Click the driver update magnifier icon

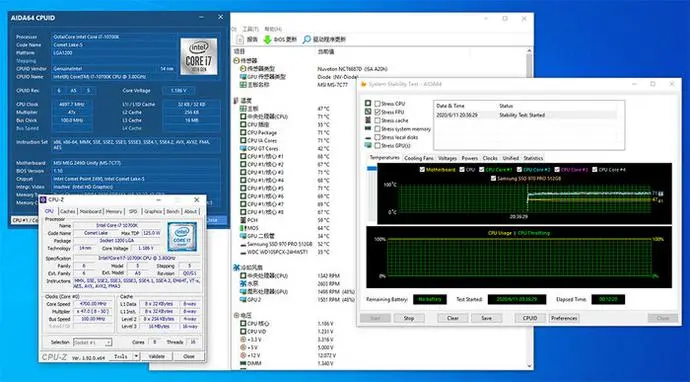point(307,40)
